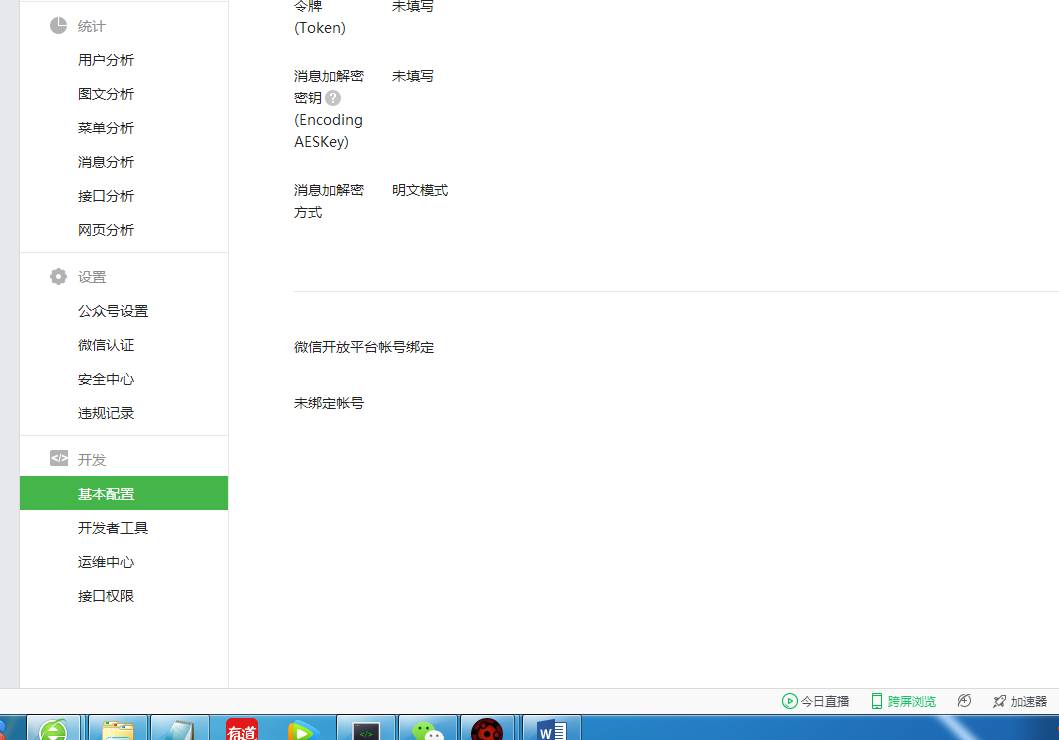Click the 开发 code icon
Viewport: 1059px width, 740px height.
pyautogui.click(x=59, y=458)
